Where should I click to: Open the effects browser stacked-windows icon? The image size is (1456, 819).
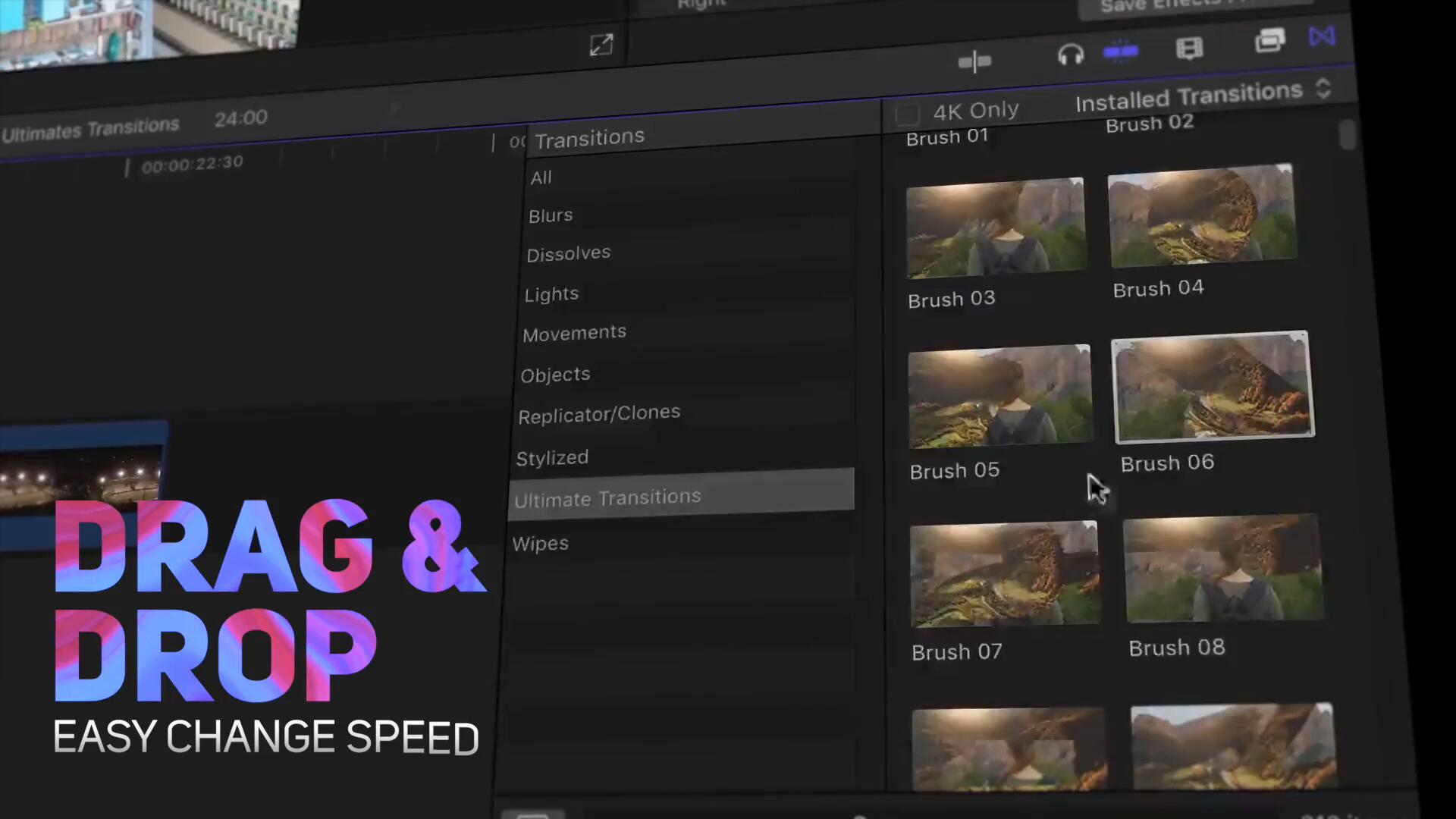tap(1269, 40)
